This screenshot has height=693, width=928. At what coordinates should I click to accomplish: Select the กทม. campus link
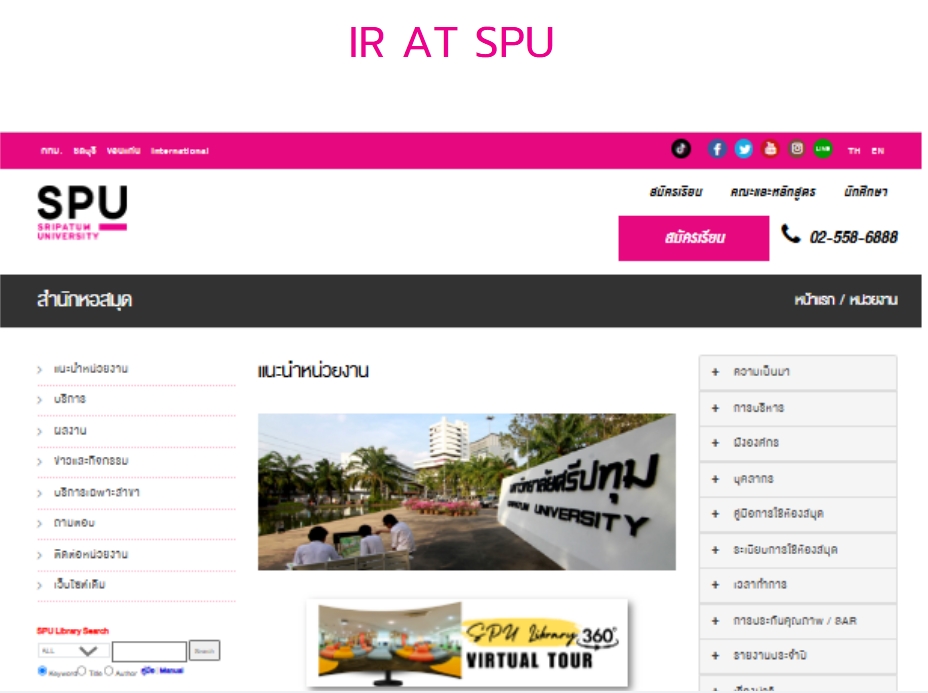(51, 150)
